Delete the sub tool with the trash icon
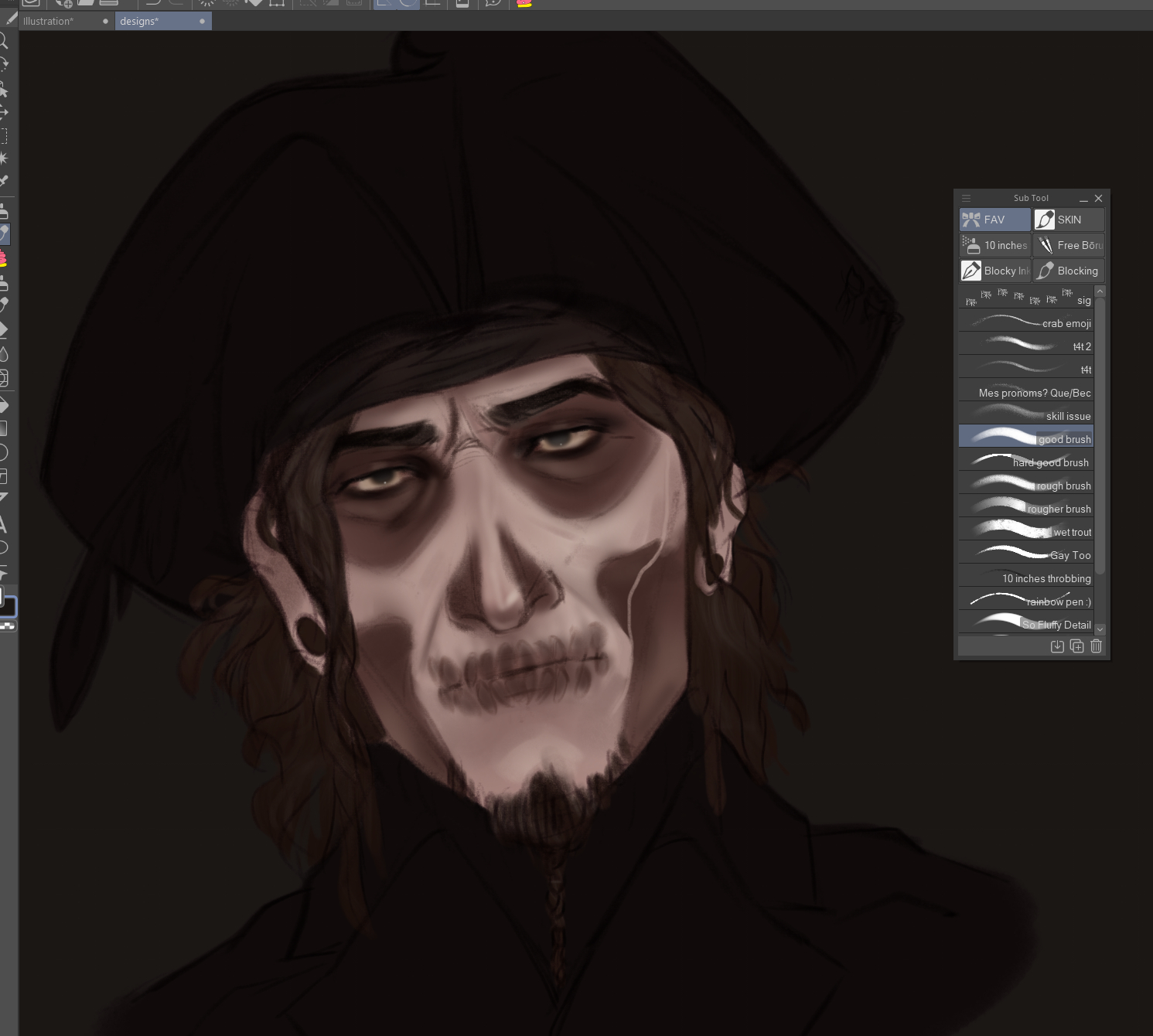This screenshot has width=1153, height=1036. [x=1096, y=646]
